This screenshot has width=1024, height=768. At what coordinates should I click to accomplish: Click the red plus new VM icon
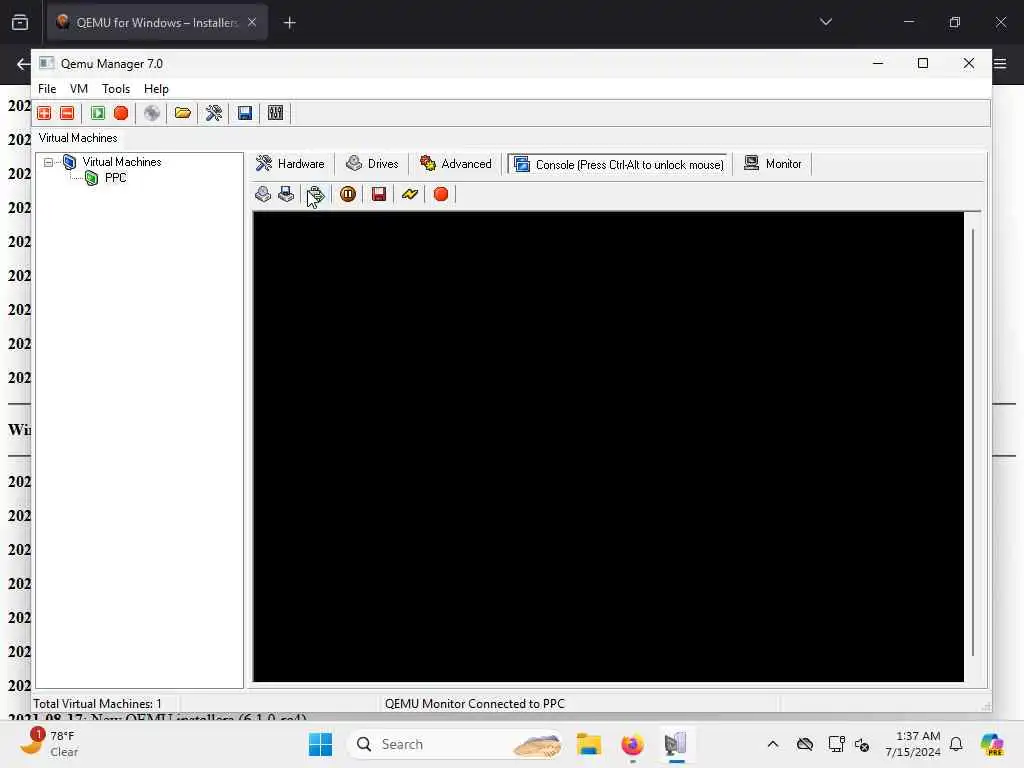click(x=44, y=113)
